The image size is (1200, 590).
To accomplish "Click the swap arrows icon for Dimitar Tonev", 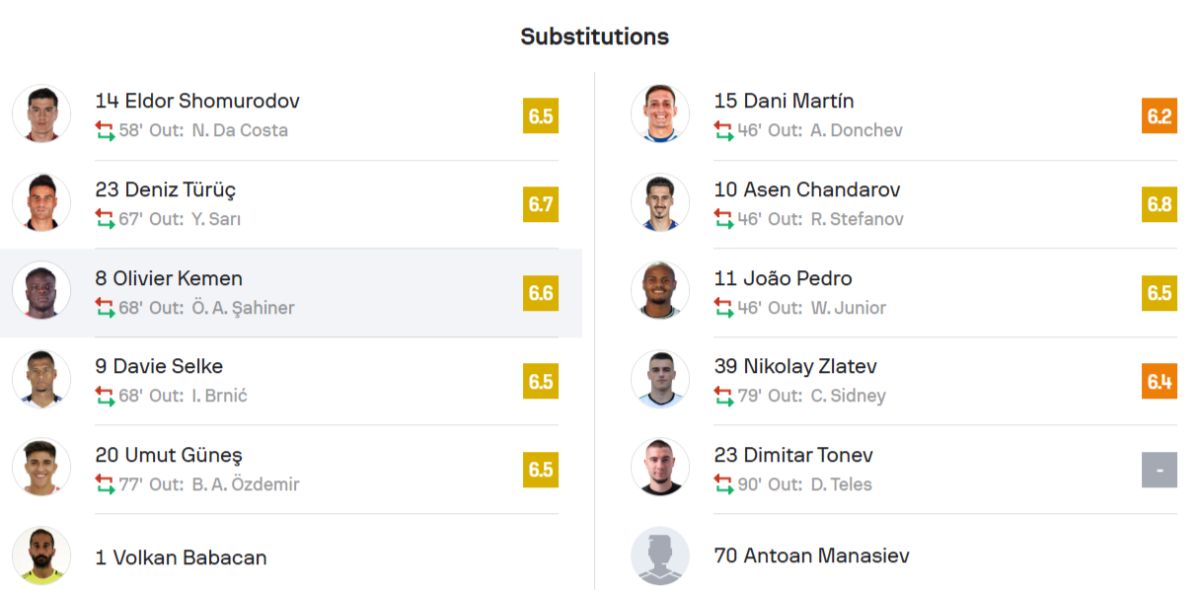I will [724, 484].
